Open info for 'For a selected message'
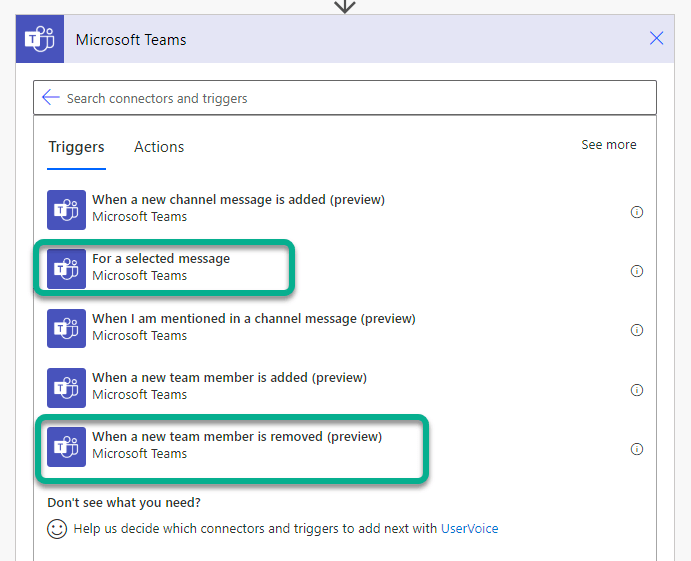The image size is (691, 561). [x=636, y=271]
